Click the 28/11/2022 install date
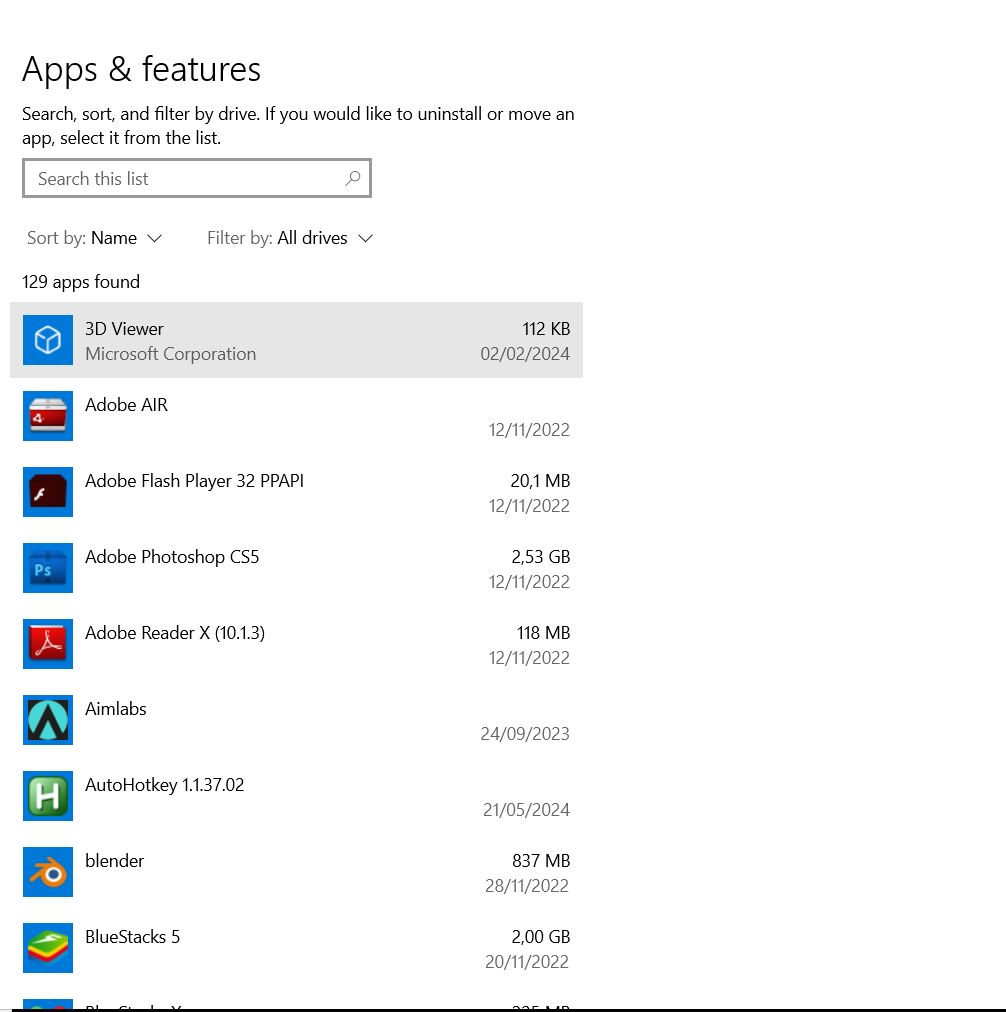The height and width of the screenshot is (1012, 1006). point(527,886)
